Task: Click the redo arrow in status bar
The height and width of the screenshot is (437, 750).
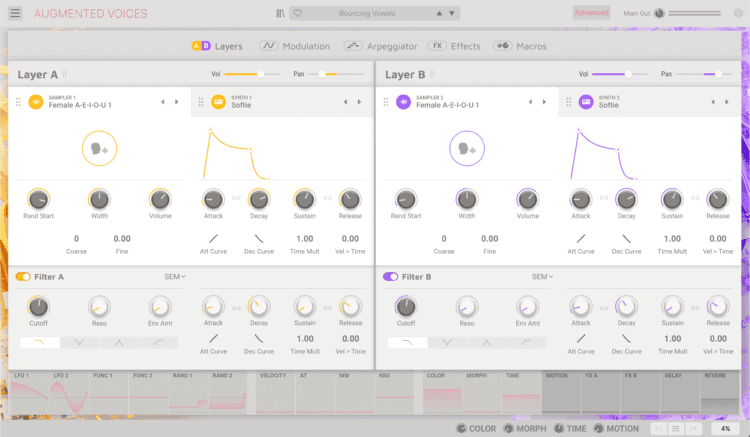Action: [693, 429]
